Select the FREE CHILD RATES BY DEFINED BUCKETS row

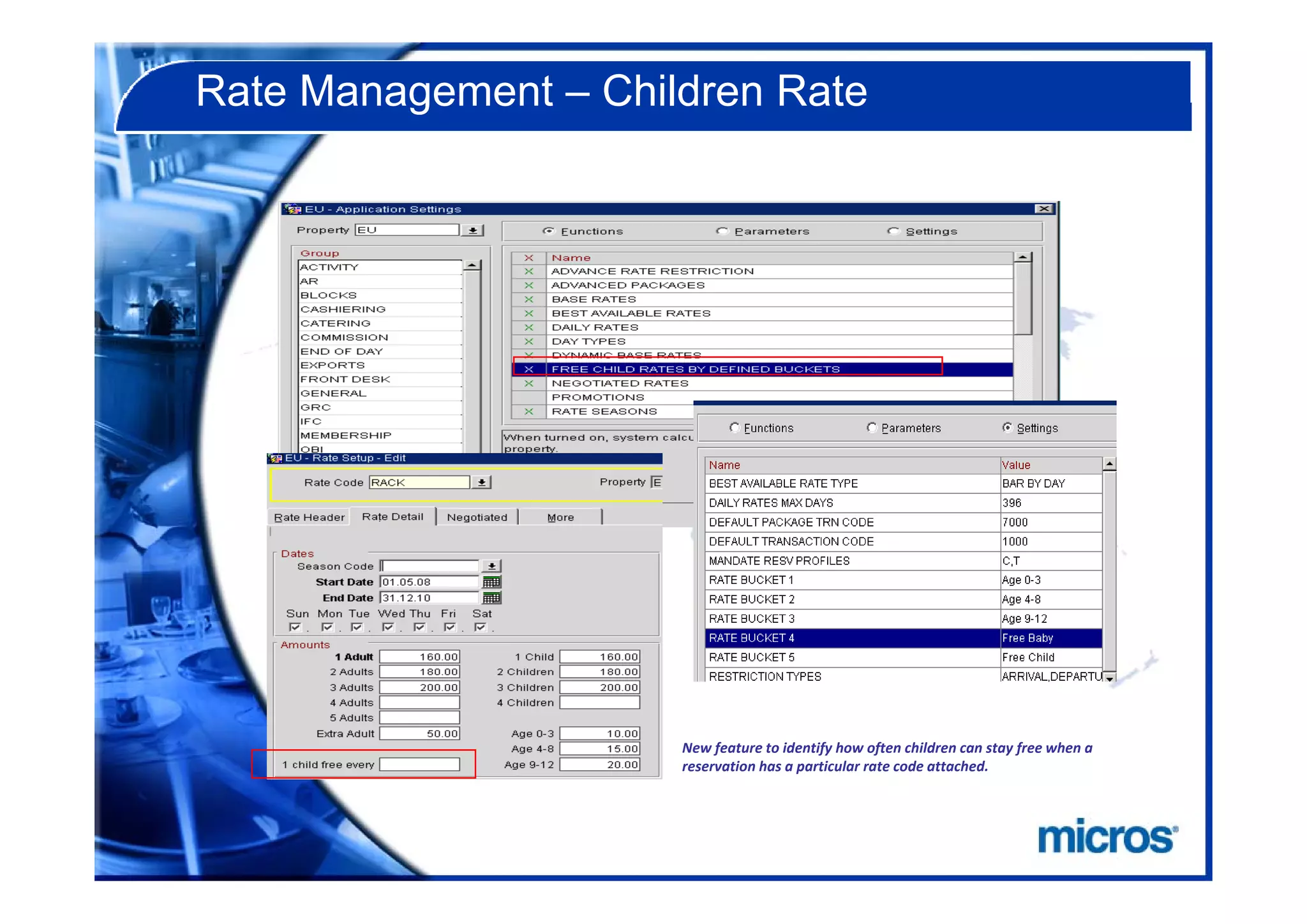(x=696, y=369)
